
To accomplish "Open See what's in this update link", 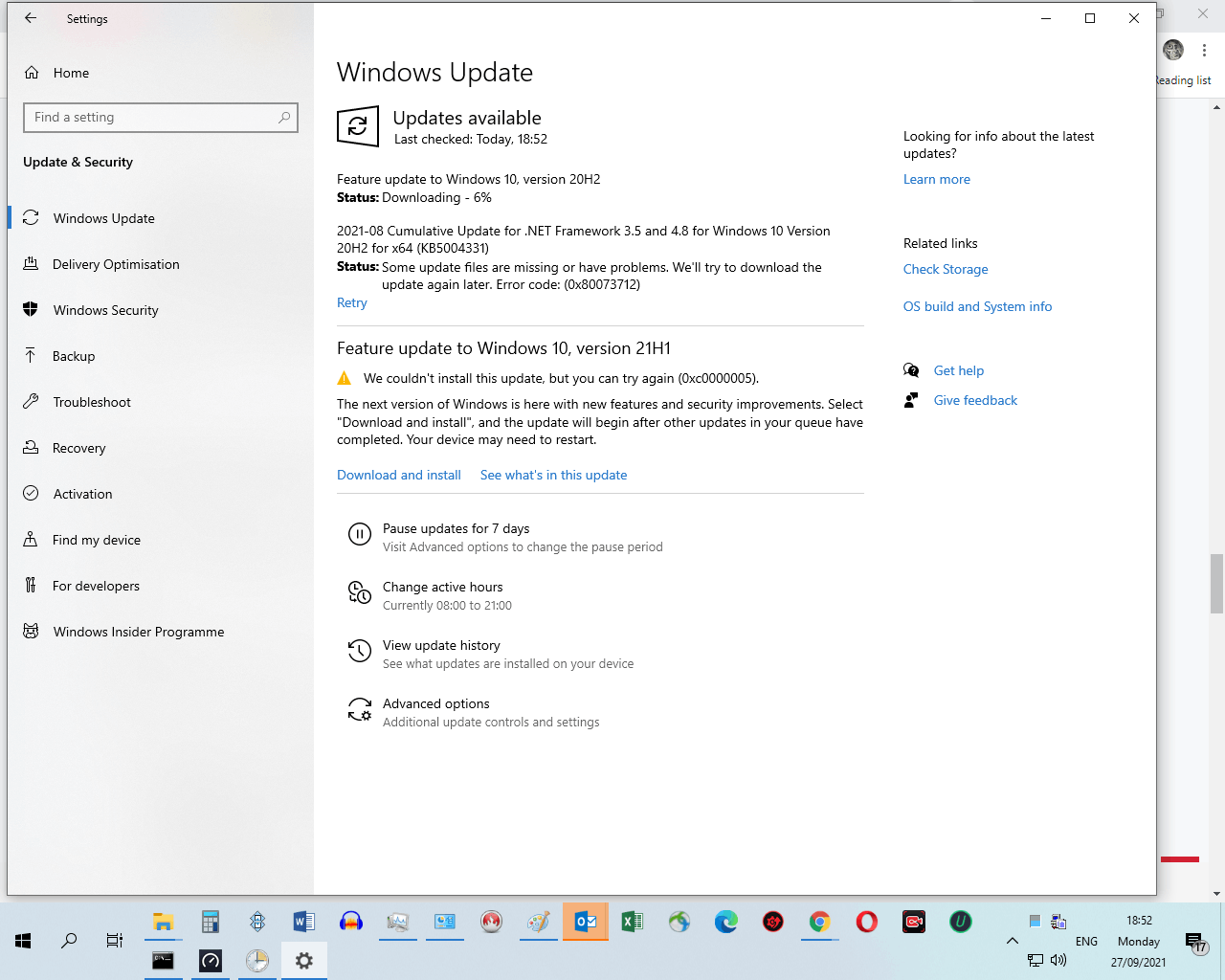I will pos(554,475).
